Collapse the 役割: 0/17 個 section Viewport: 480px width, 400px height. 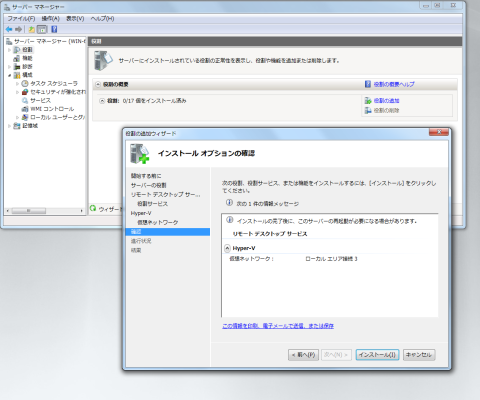[x=102, y=101]
